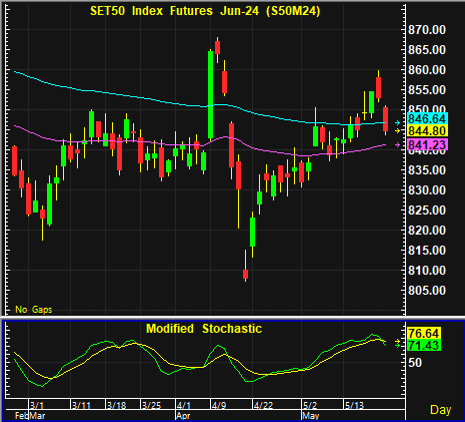Click the last red candle at the chart's right edge
The image size is (465, 422).
(x=386, y=119)
